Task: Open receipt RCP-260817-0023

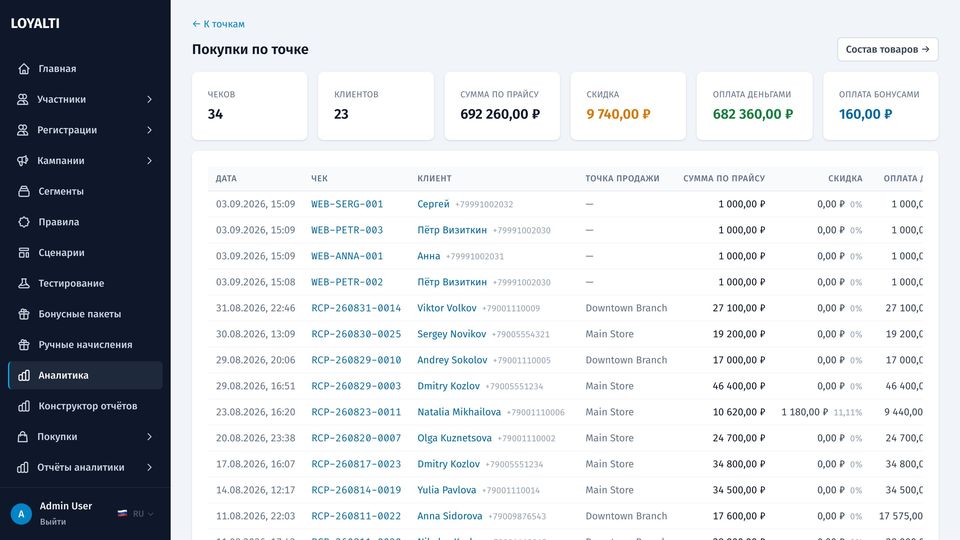Action: point(356,464)
